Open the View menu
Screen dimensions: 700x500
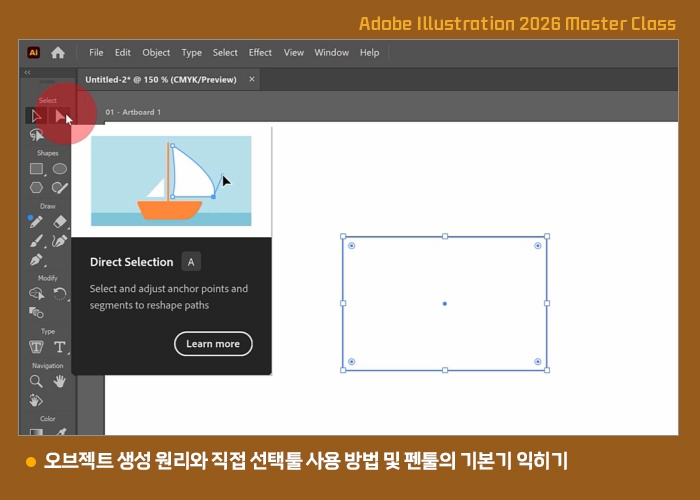pos(294,53)
